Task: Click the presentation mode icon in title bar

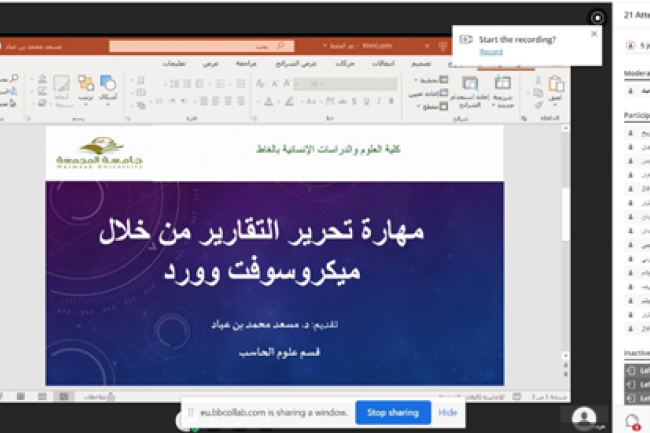Action: [x=443, y=46]
